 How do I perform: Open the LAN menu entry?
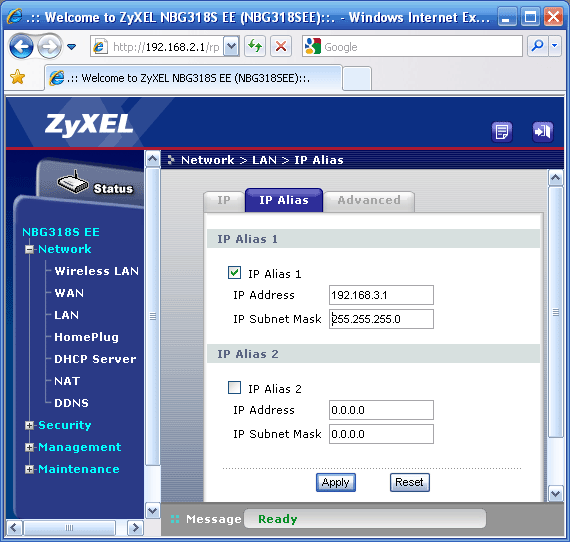click(67, 315)
